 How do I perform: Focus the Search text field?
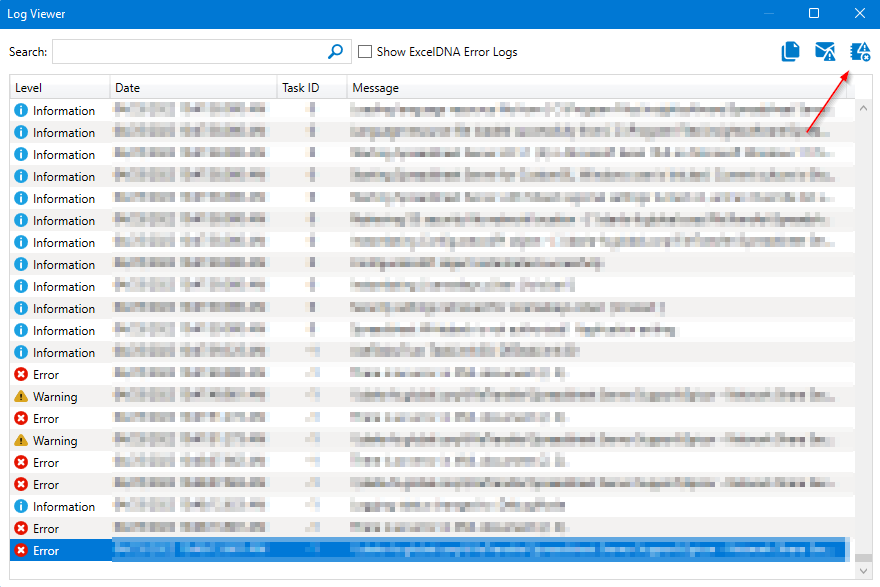[x=201, y=52]
